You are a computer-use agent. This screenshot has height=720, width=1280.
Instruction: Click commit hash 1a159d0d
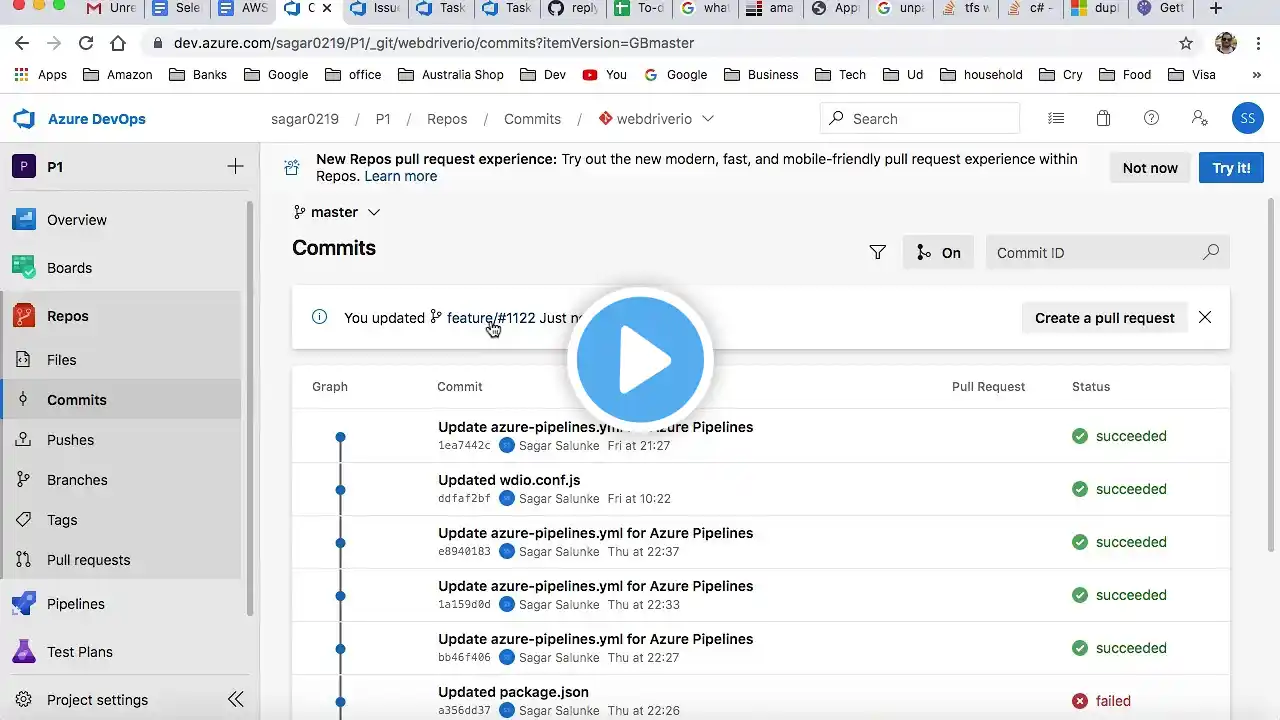coord(464,605)
